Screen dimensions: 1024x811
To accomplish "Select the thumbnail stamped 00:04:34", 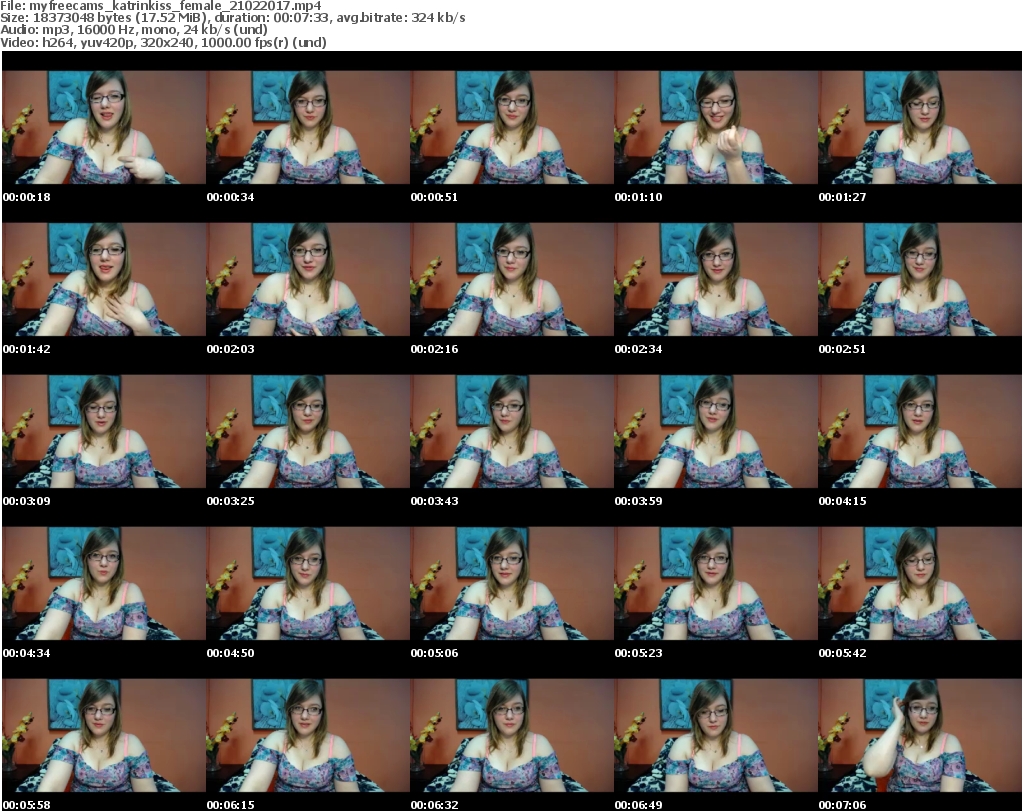I will coord(104,584).
